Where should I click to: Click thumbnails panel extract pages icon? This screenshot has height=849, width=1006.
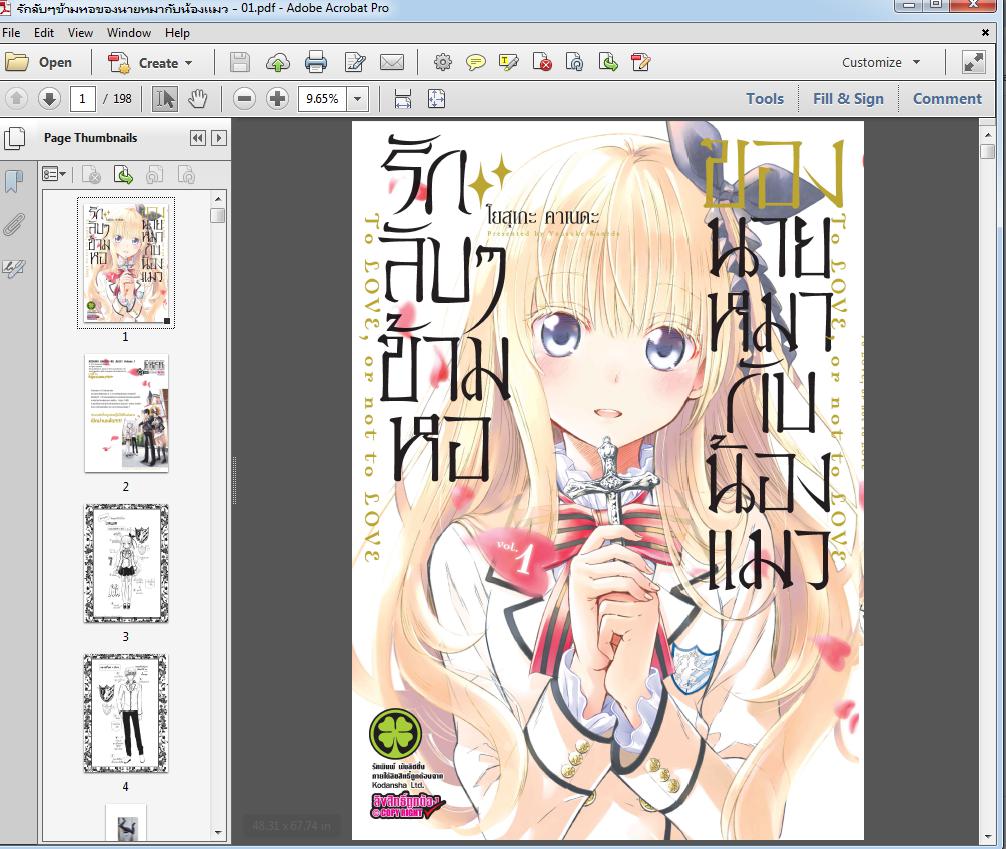pyautogui.click(x=123, y=175)
